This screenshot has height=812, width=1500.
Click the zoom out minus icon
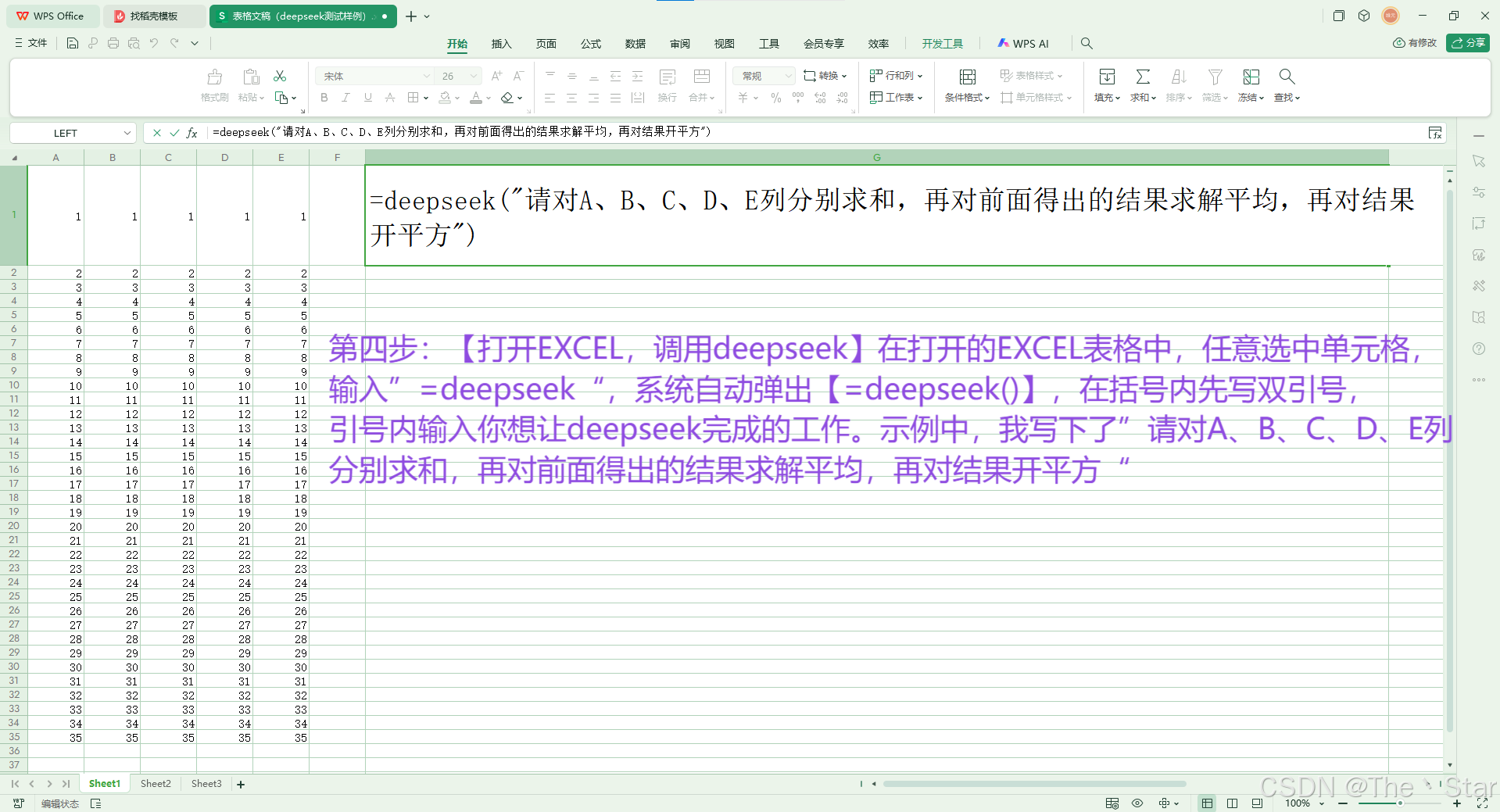(1343, 803)
